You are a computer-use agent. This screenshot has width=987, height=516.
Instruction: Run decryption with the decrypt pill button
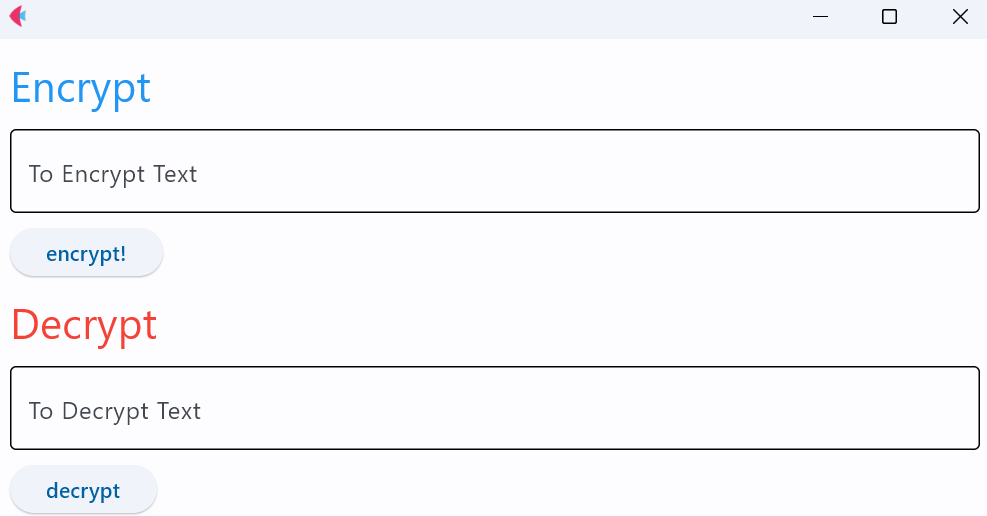coord(83,490)
